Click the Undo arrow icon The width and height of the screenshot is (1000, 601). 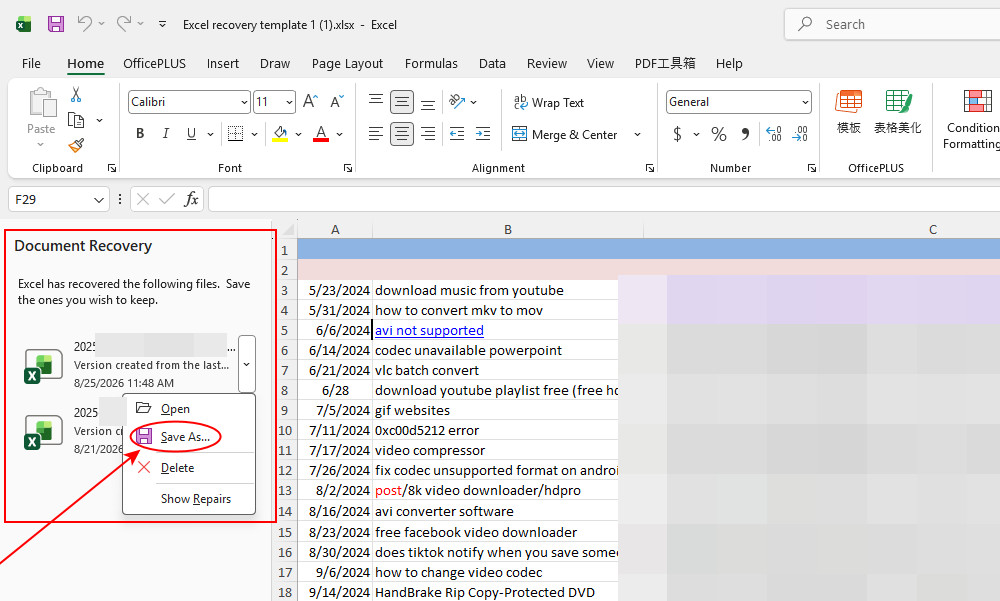click(x=84, y=24)
